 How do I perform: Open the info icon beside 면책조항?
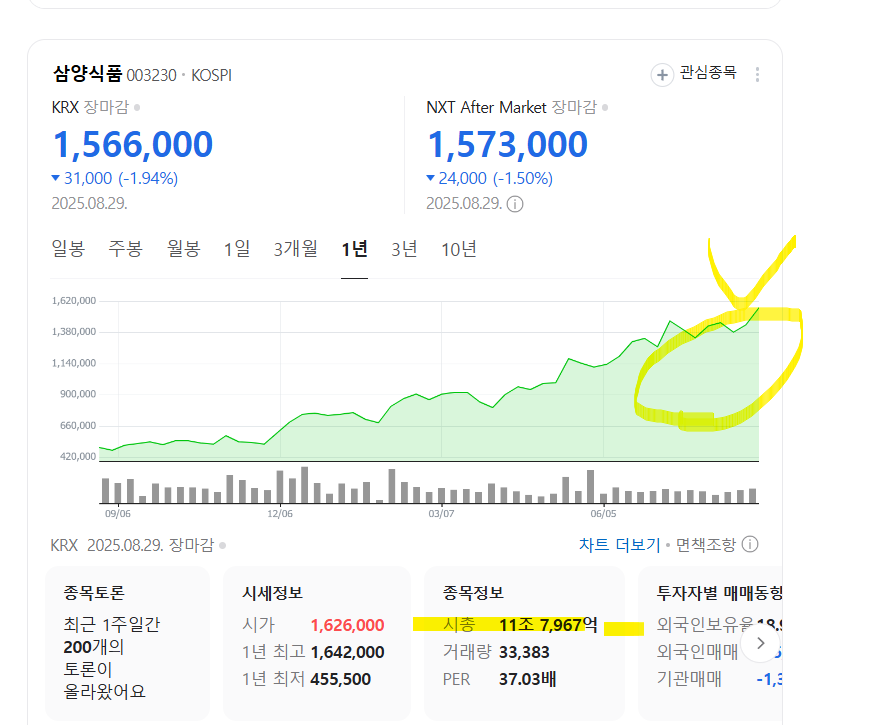750,545
